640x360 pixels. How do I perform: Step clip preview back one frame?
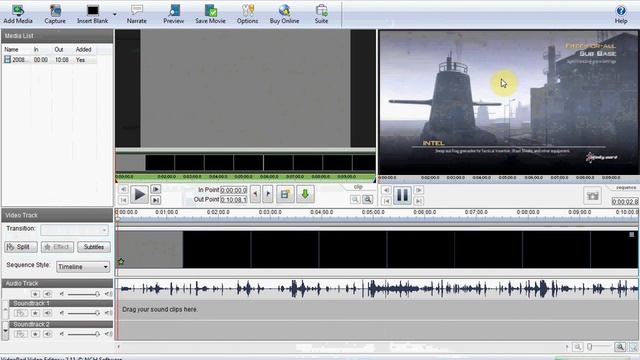123,189
